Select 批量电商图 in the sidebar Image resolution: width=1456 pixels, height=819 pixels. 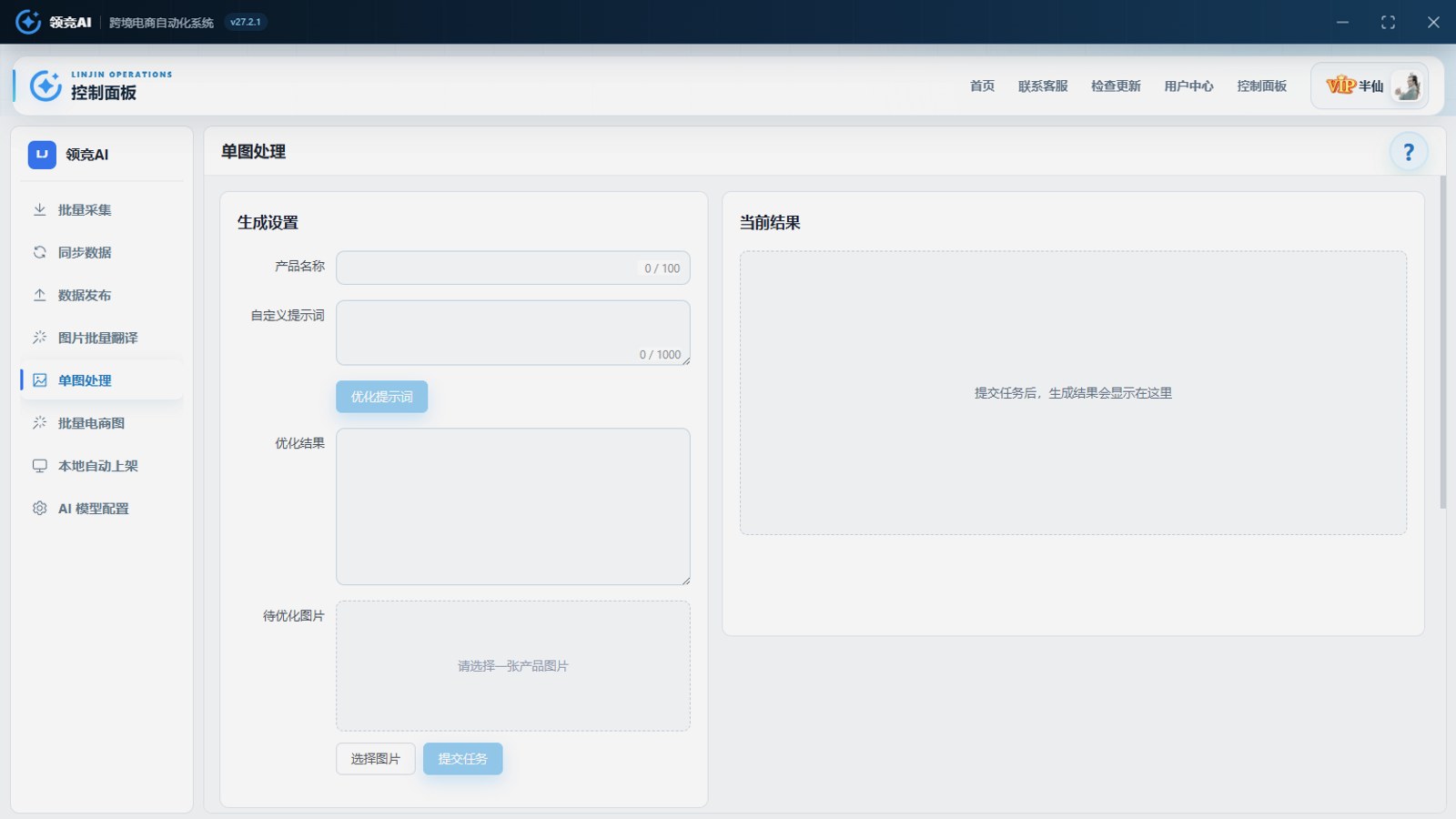point(102,423)
